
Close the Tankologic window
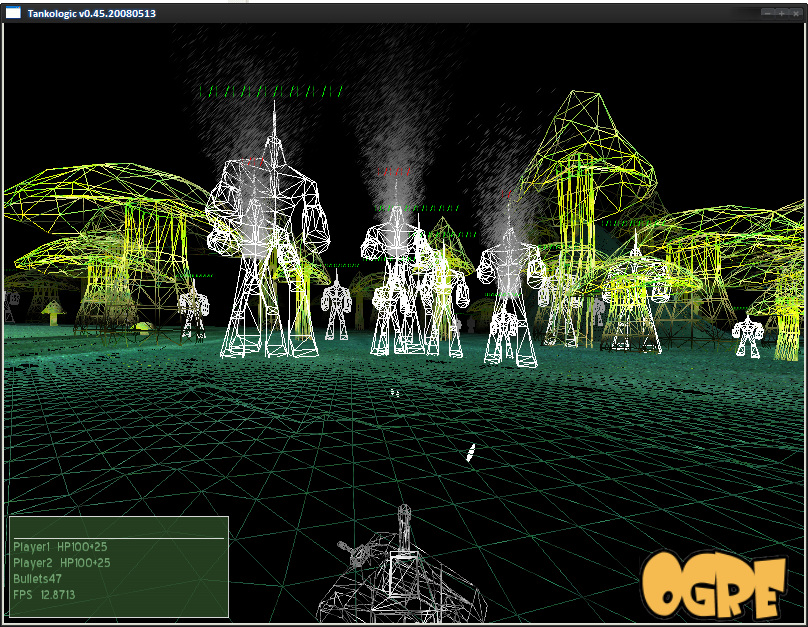click(x=796, y=13)
